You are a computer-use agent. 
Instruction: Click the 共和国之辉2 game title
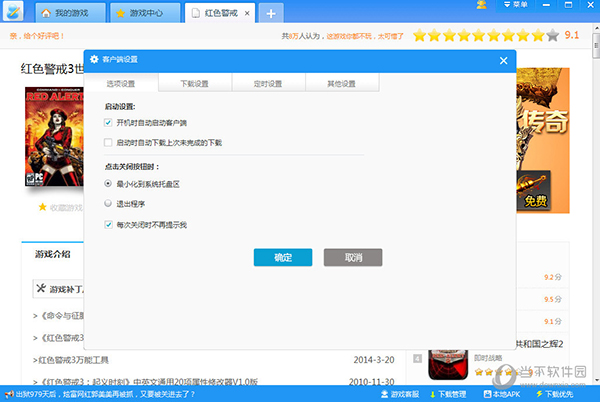pyautogui.click(x=540, y=344)
